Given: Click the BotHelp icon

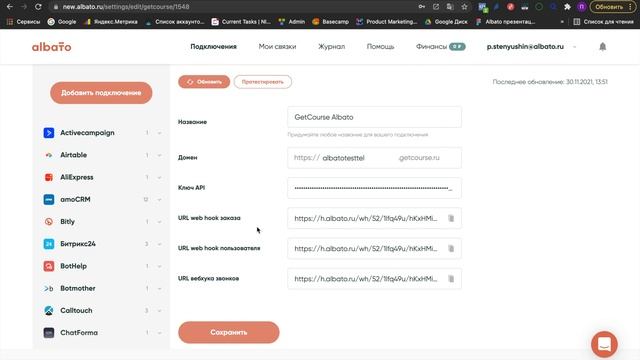Looking at the screenshot, I should tap(49, 266).
